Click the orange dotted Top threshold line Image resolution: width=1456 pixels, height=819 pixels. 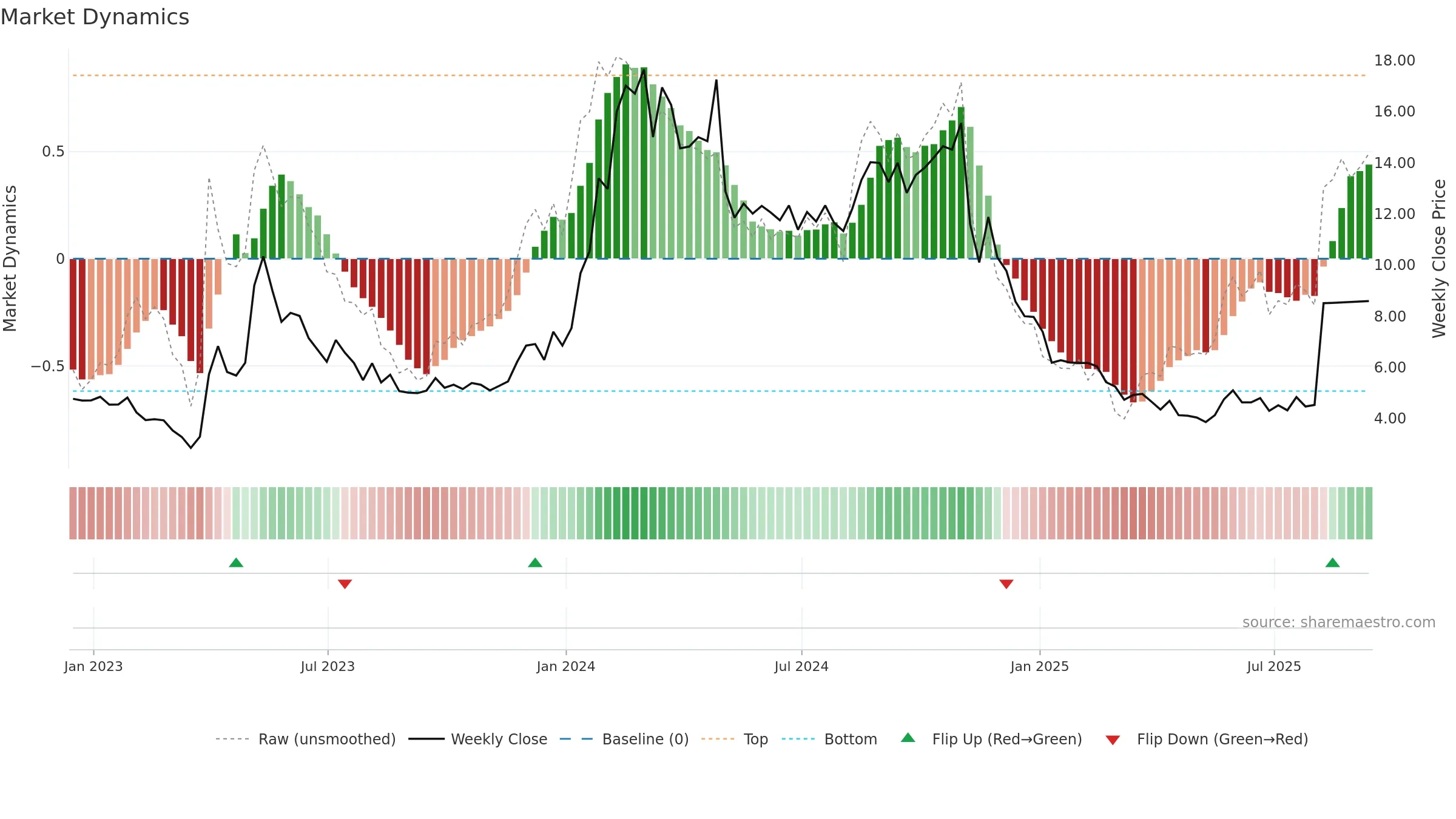click(x=720, y=75)
